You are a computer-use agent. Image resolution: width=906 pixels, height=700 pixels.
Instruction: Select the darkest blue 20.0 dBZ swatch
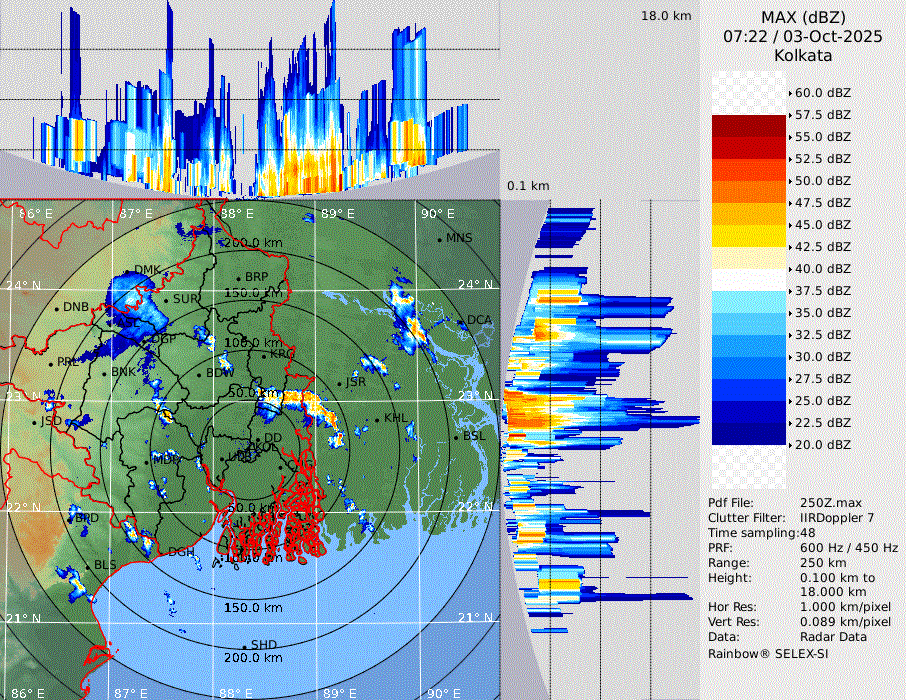click(749, 433)
